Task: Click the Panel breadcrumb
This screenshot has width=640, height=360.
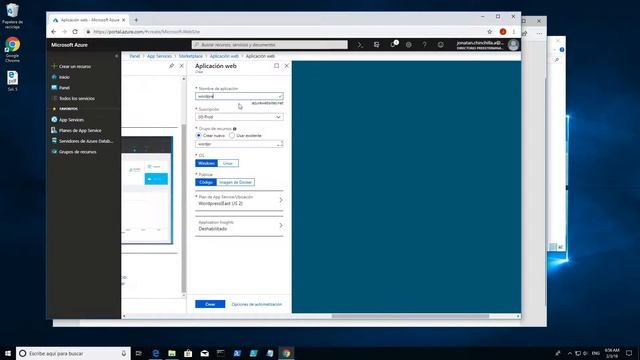Action: pyautogui.click(x=135, y=56)
